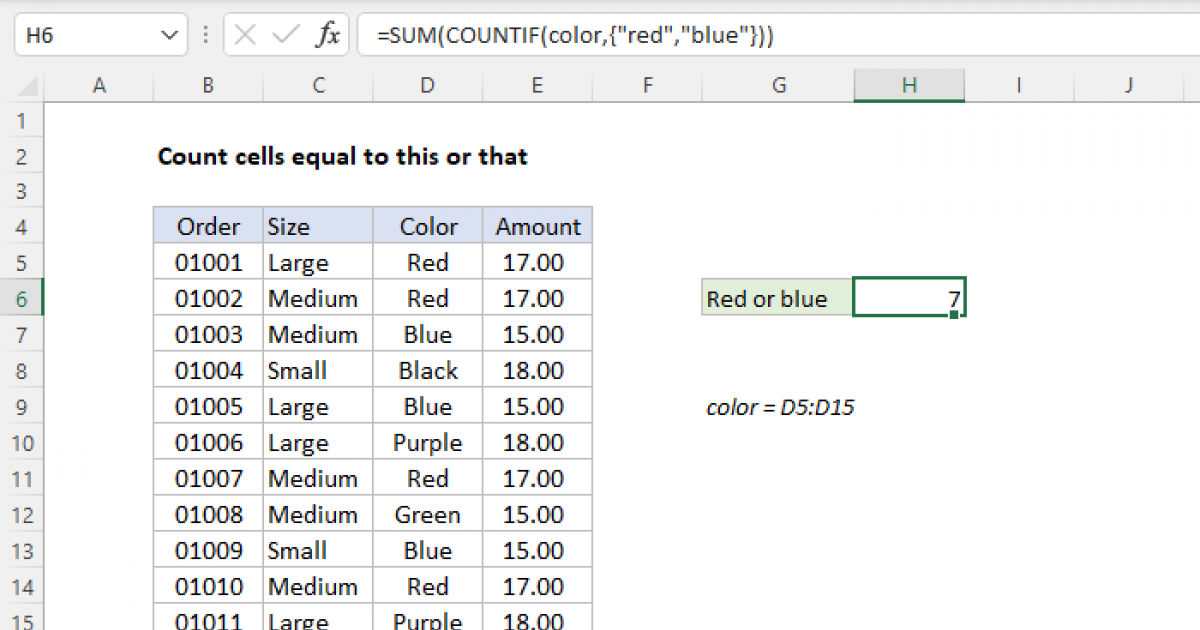Viewport: 1200px width, 630px height.
Task: Select column H header
Action: 909,86
